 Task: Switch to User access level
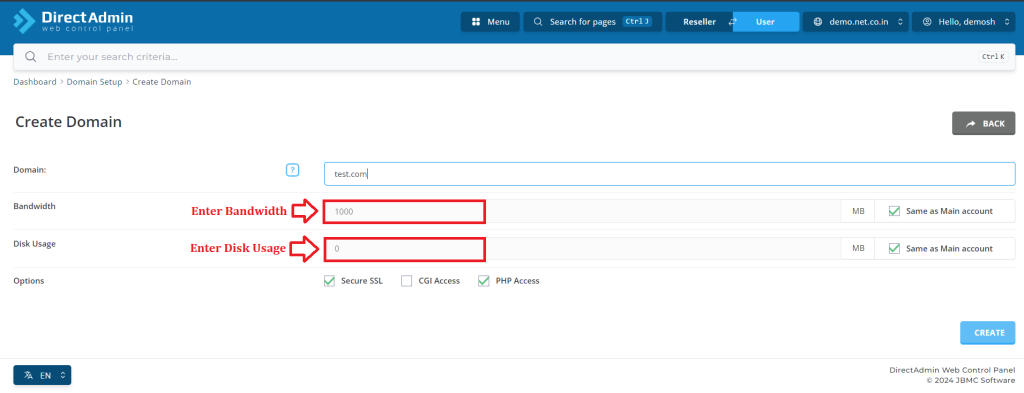(765, 22)
